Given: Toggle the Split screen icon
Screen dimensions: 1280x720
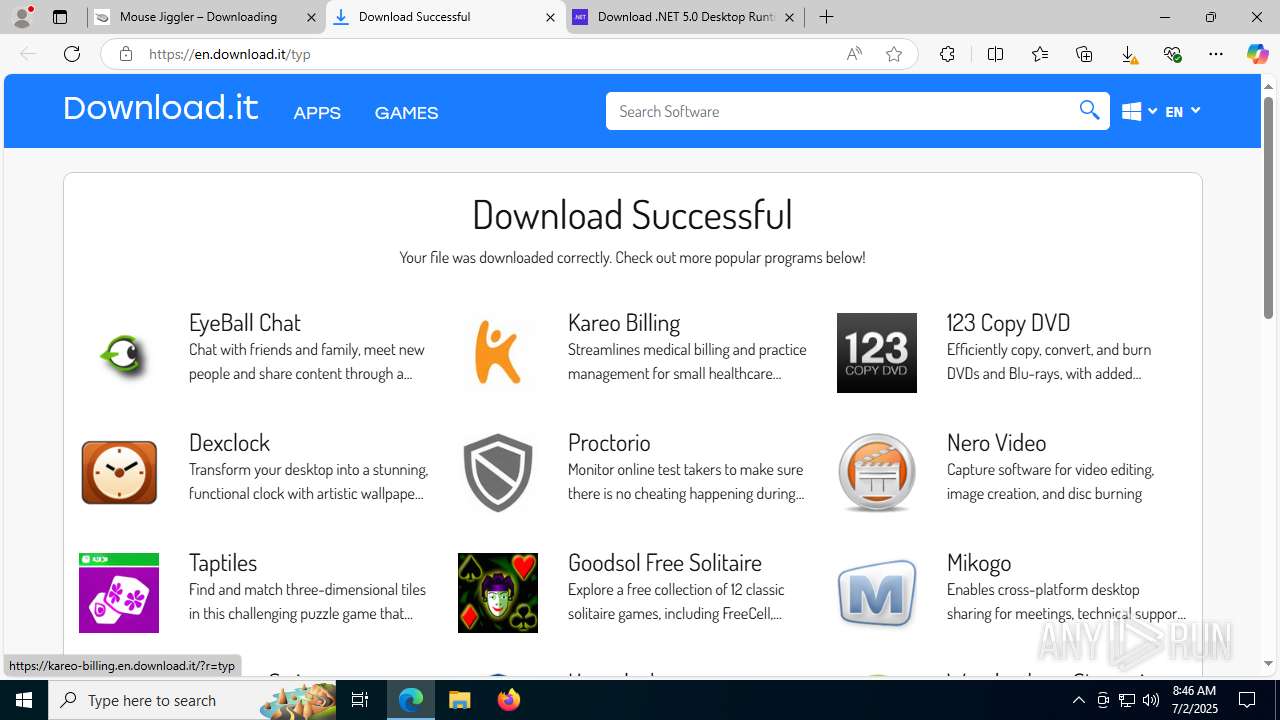Looking at the screenshot, I should [995, 54].
